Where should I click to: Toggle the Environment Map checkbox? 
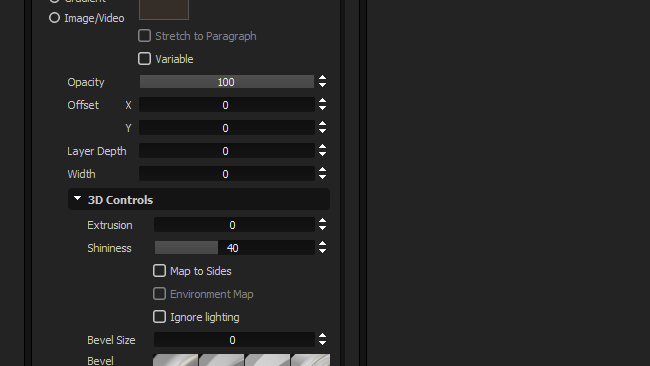159,294
